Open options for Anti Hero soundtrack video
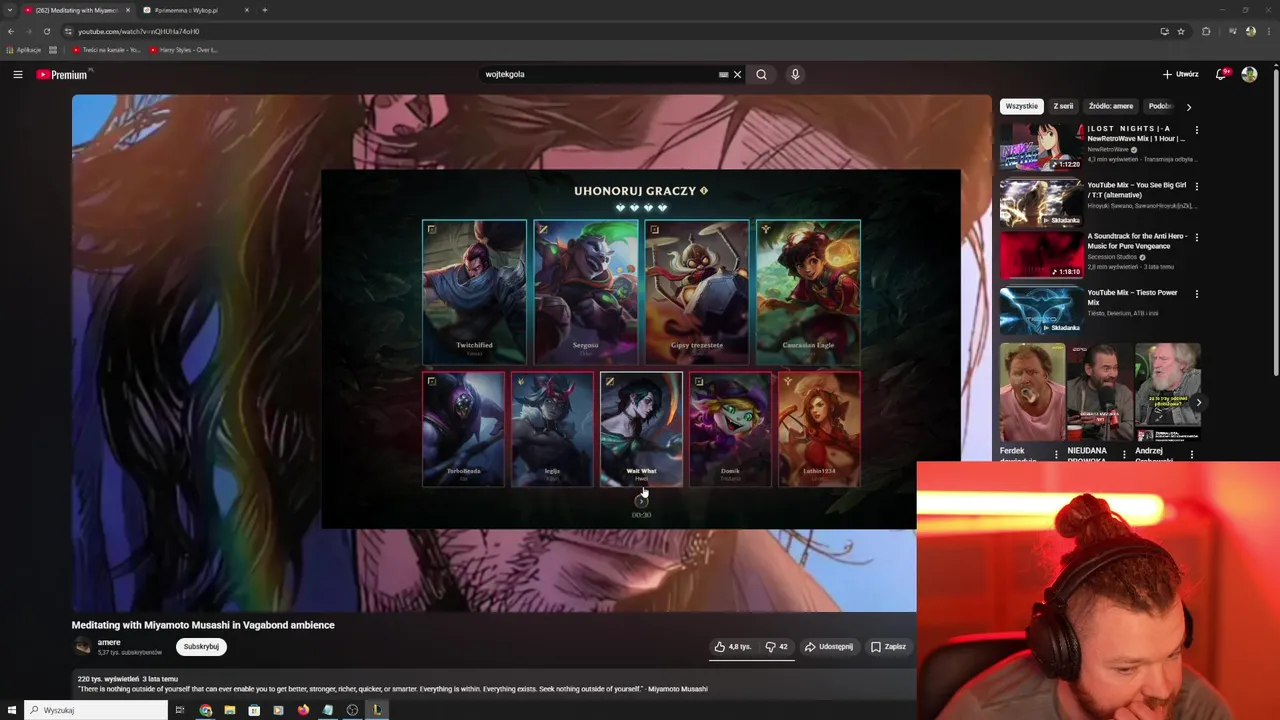1280x720 pixels. point(1196,238)
